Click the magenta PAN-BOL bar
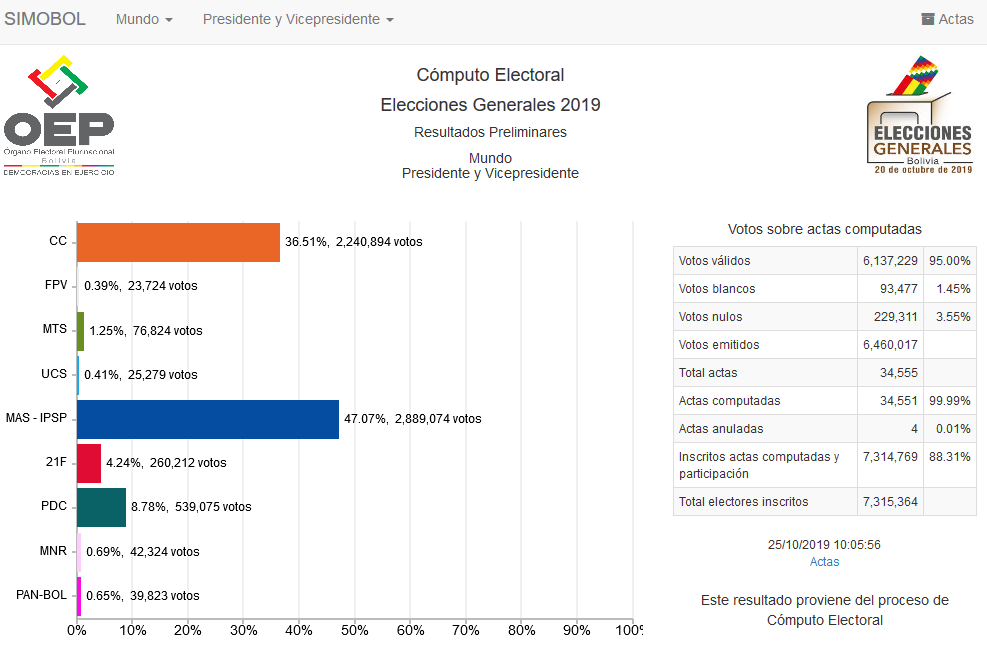This screenshot has height=657, width=987. tap(79, 595)
